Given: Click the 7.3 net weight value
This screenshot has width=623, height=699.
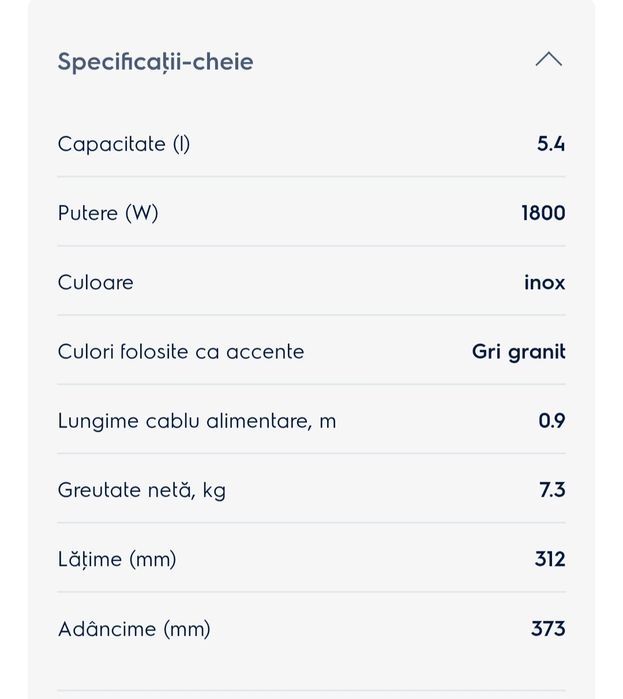Looking at the screenshot, I should point(552,490).
